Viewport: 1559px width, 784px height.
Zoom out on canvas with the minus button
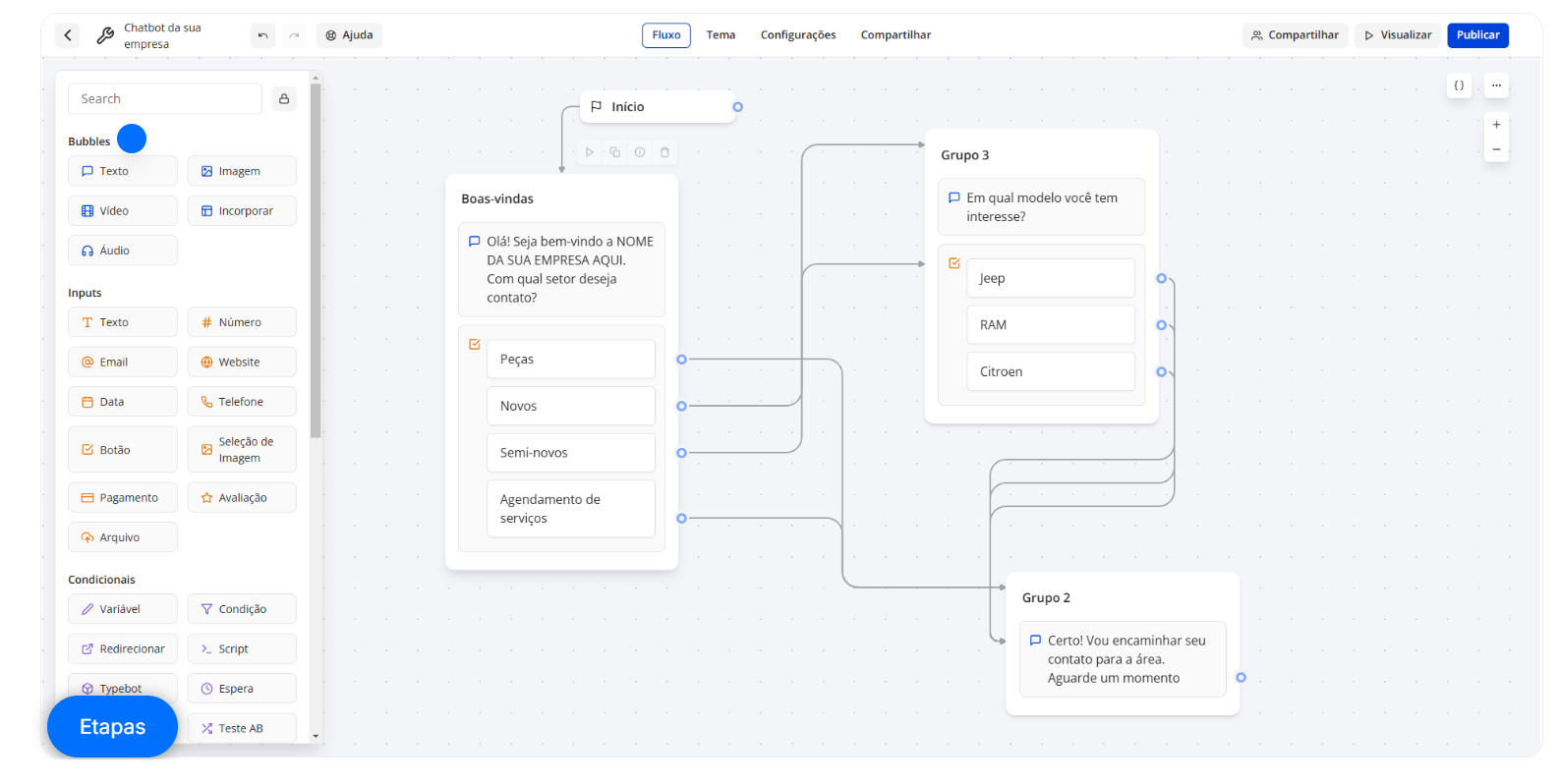tap(1496, 150)
